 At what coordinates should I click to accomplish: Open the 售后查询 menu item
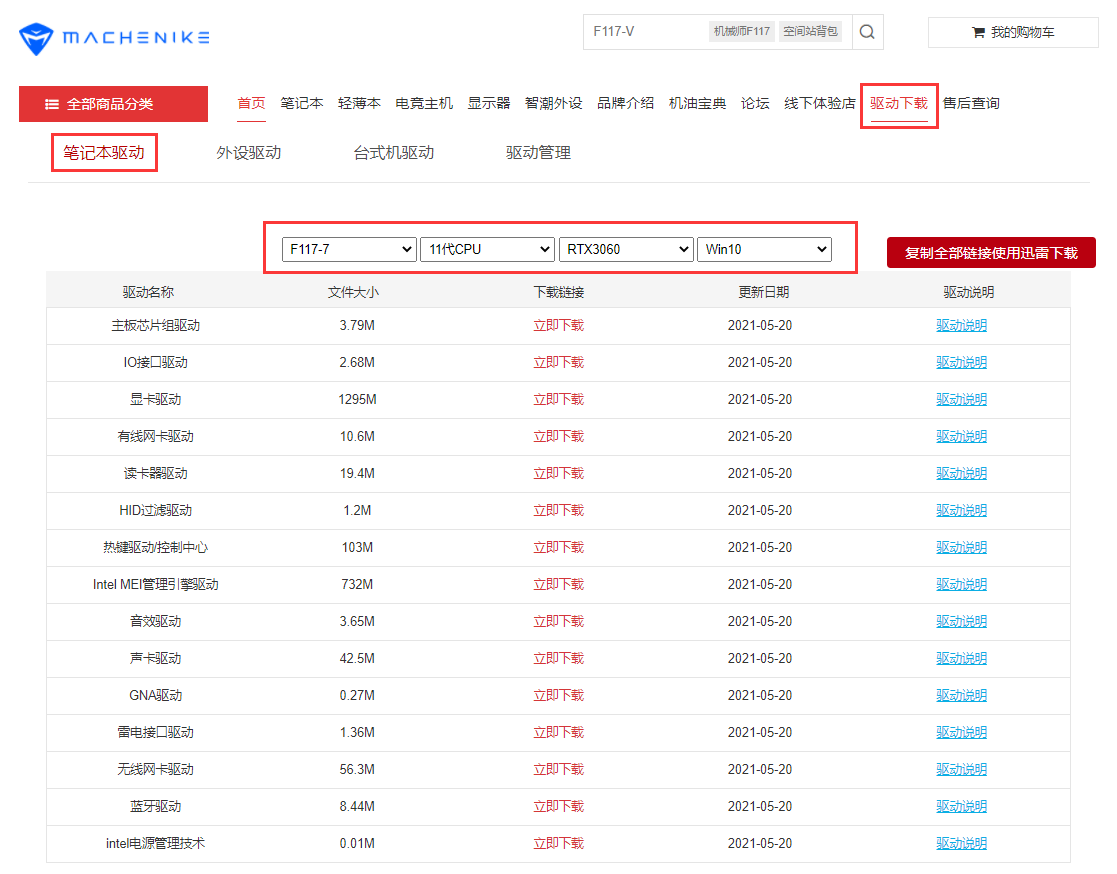coord(971,103)
